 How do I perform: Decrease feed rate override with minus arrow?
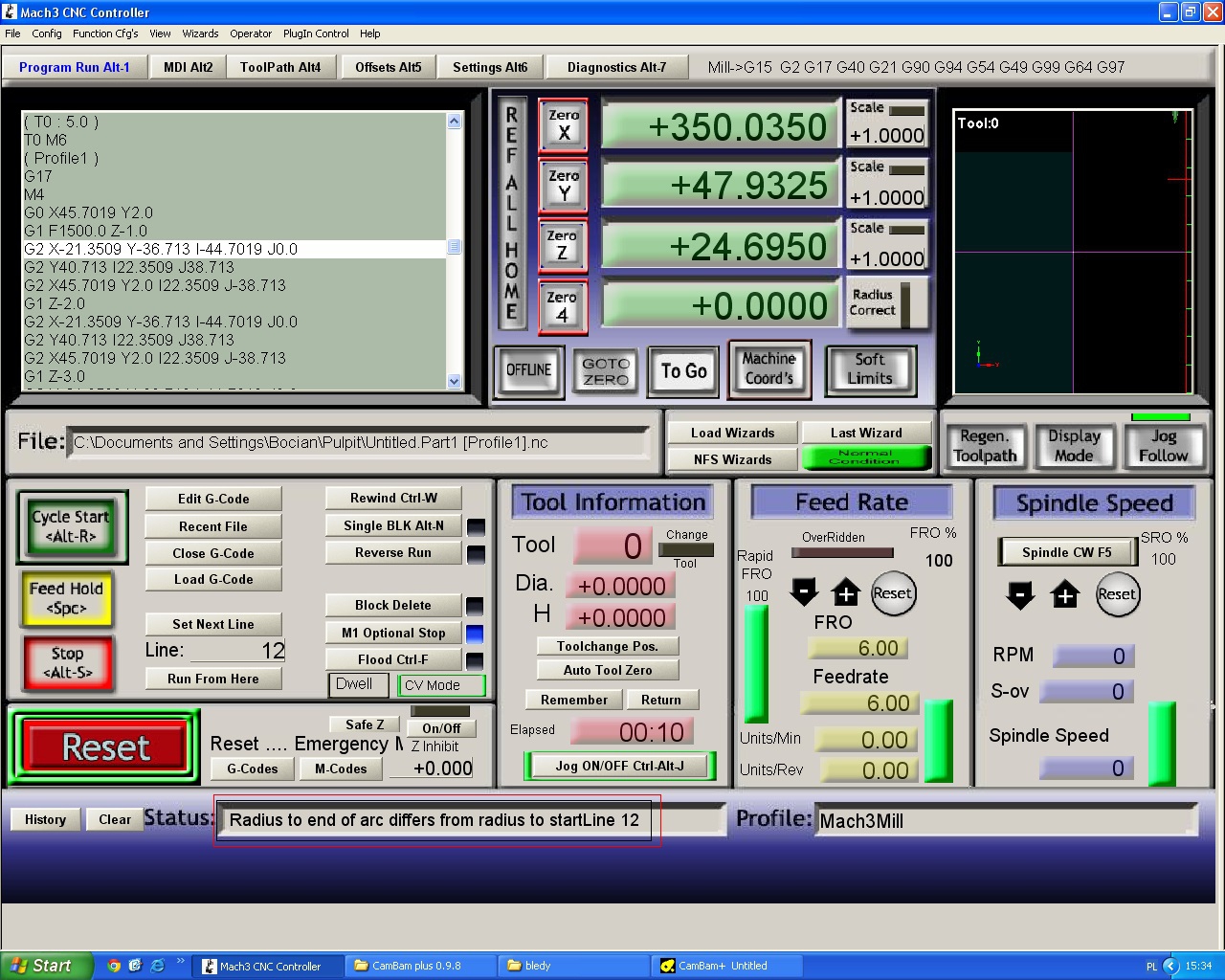(804, 592)
